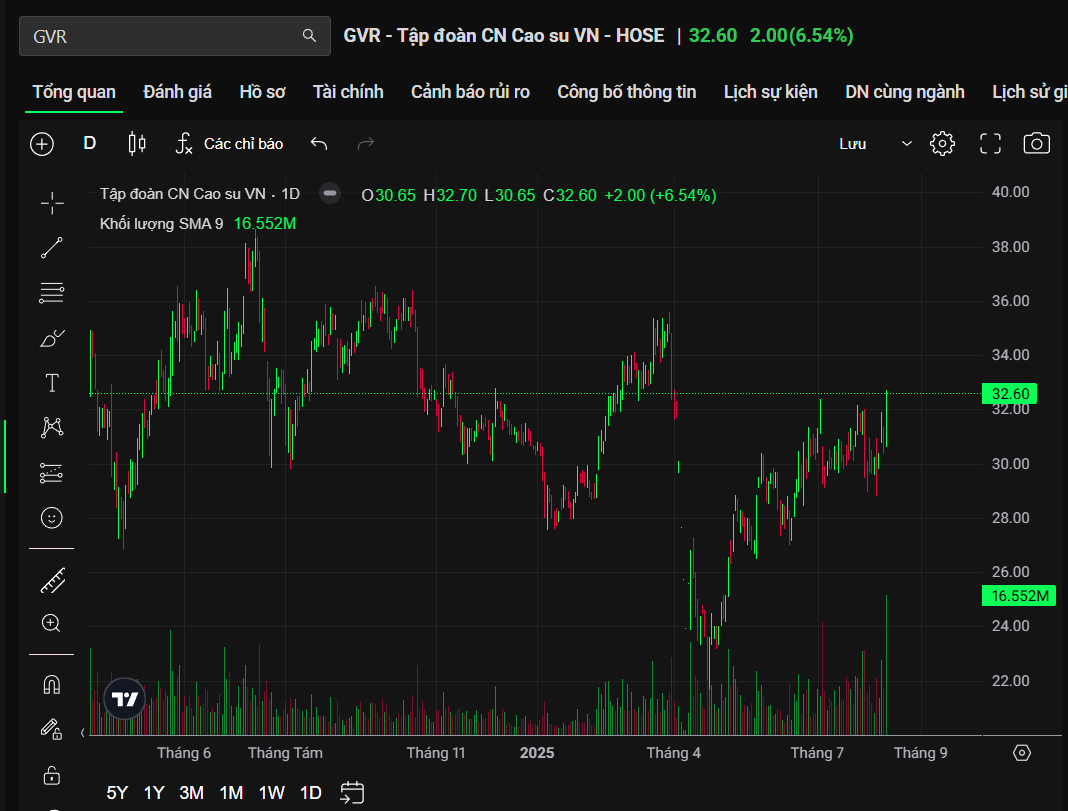Open the Cảnh báo rủi ro tab
1068x811 pixels.
(470, 92)
